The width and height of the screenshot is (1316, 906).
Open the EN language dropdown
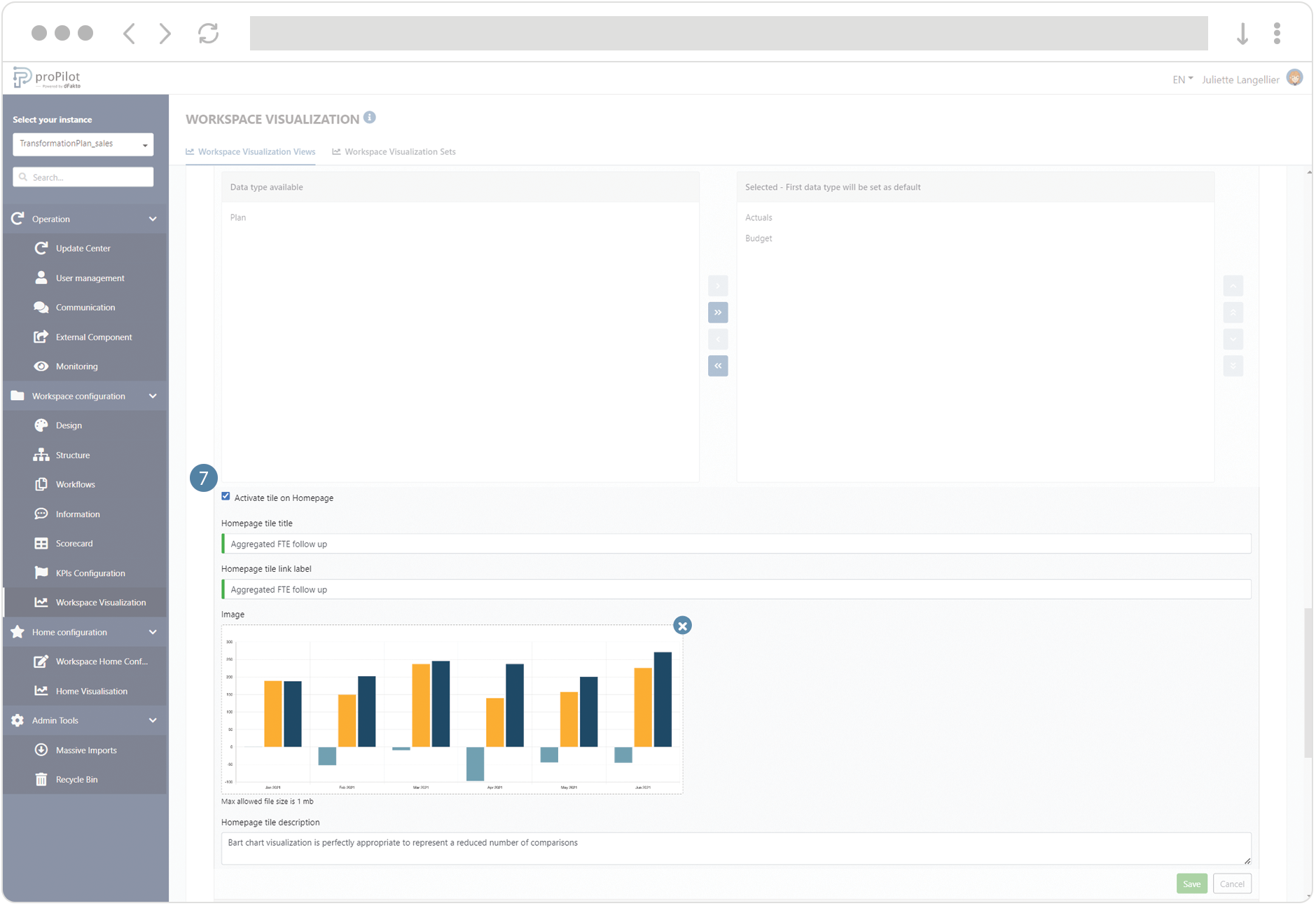[x=1182, y=79]
